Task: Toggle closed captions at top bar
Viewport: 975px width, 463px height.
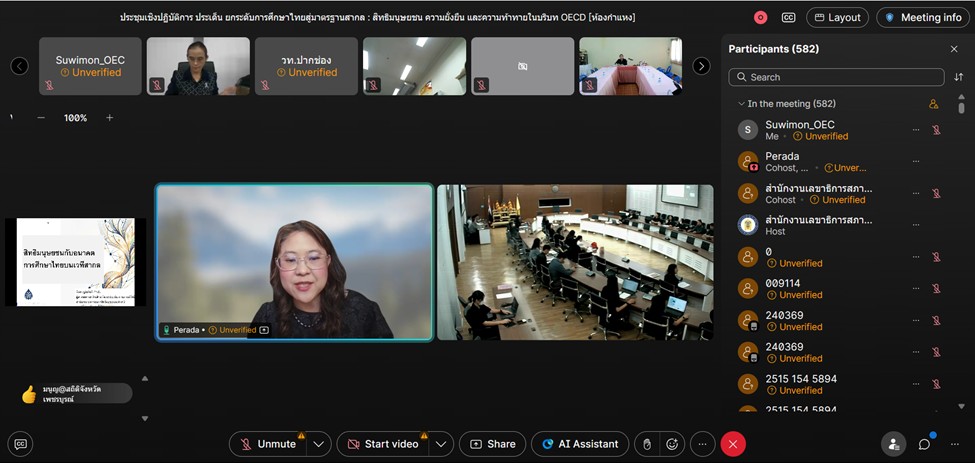Action: click(x=788, y=17)
